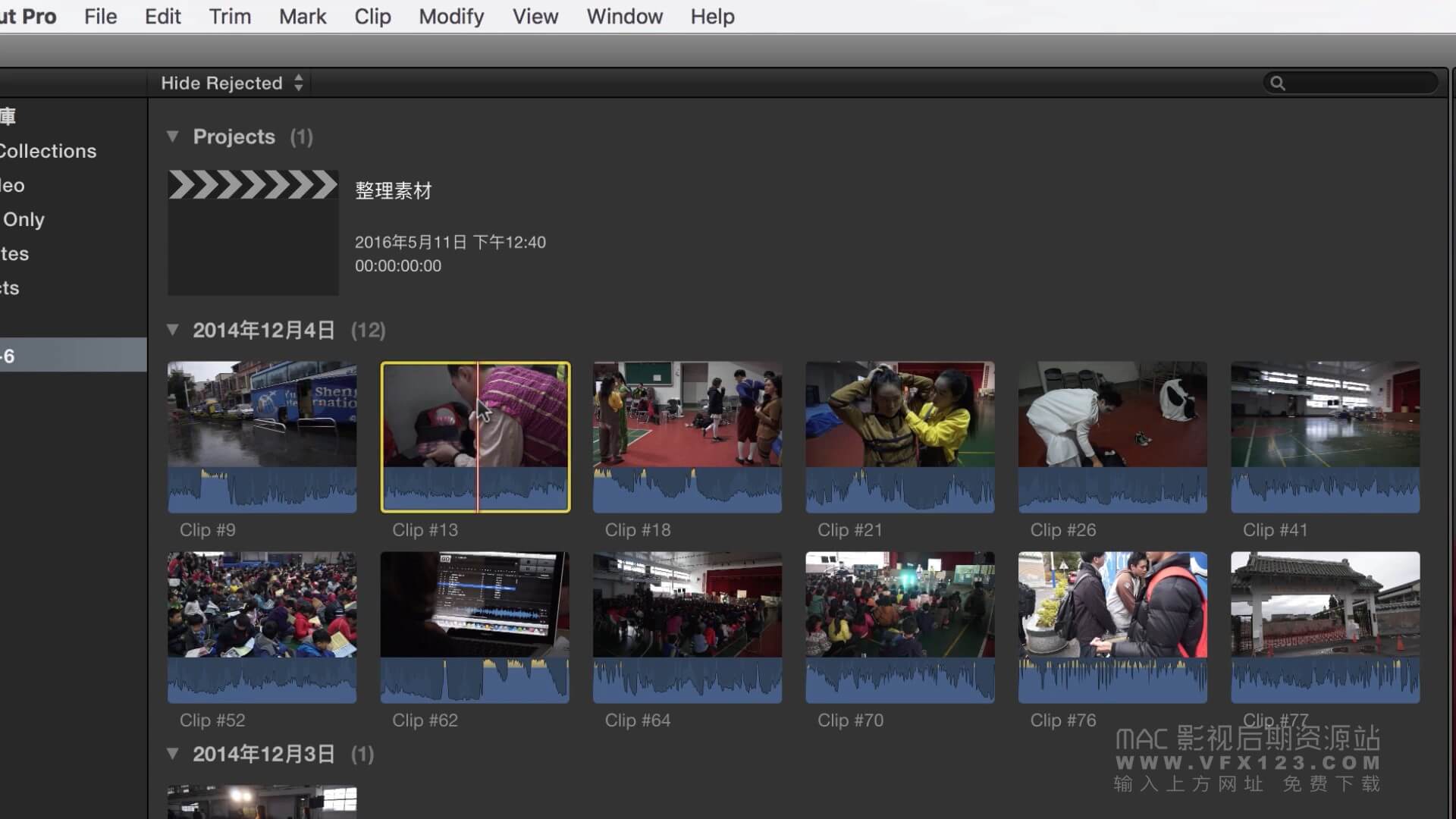Screen dimensions: 1456x819
Task: Select the Clip #64 thumbnail
Action: [x=687, y=627]
